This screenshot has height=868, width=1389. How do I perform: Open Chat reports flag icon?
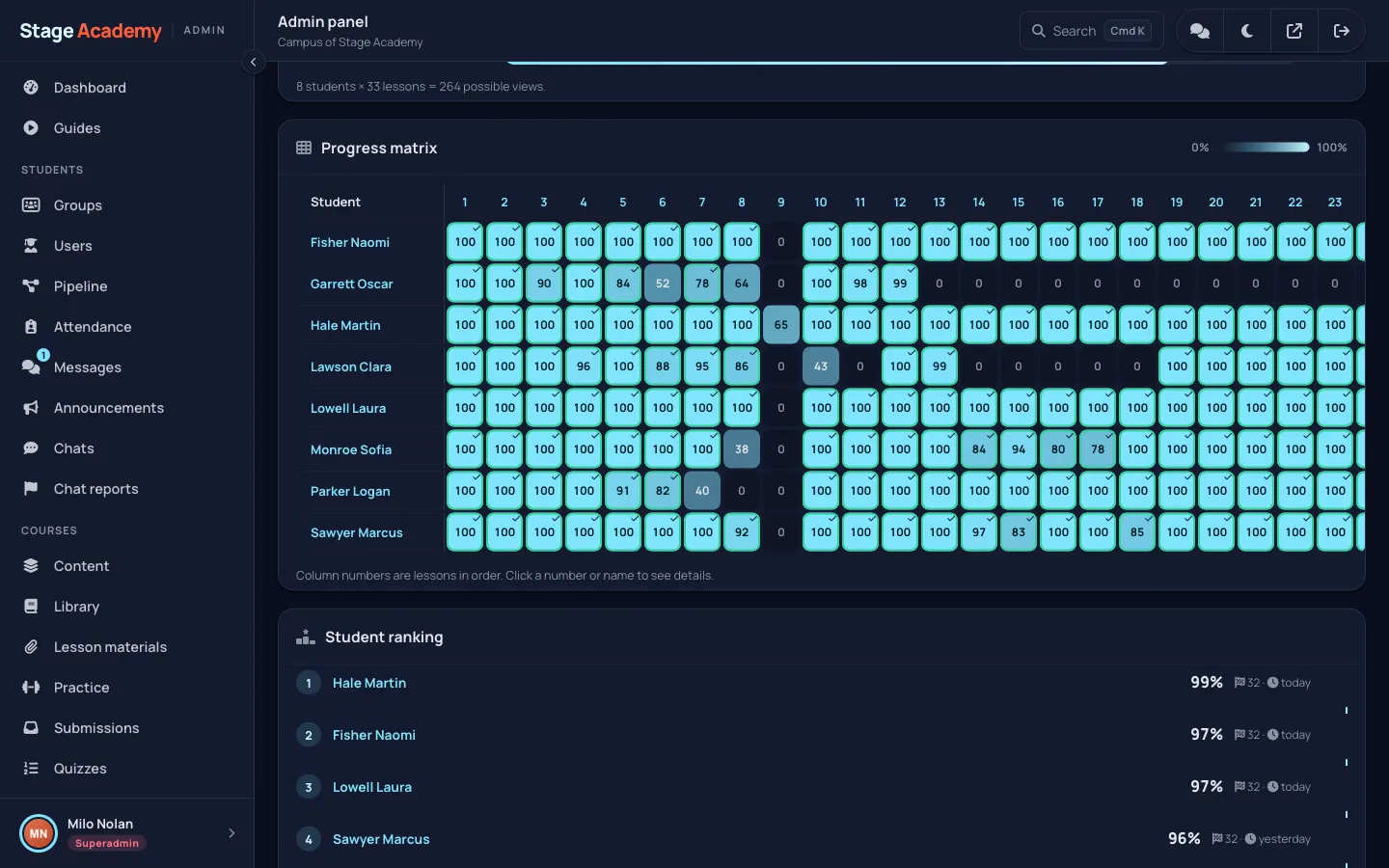31,489
